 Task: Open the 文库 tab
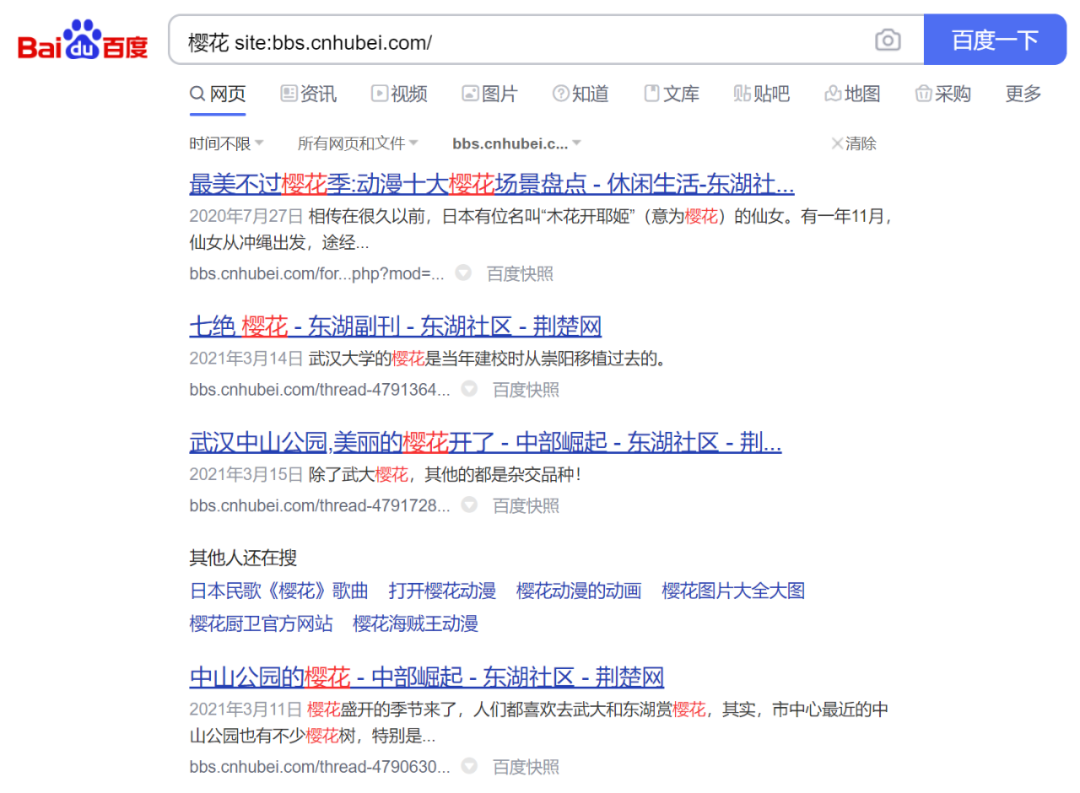pos(672,94)
